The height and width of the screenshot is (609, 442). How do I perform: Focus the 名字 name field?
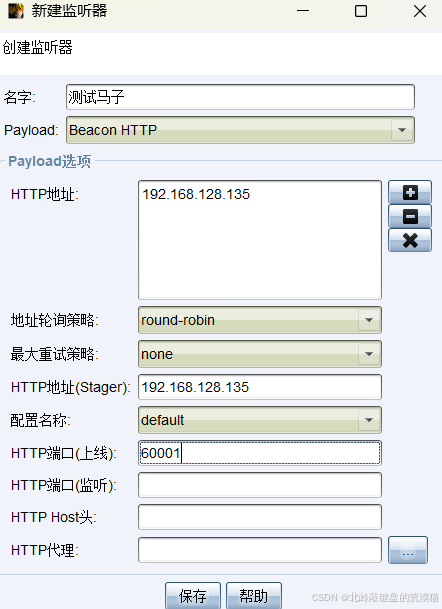click(240, 97)
